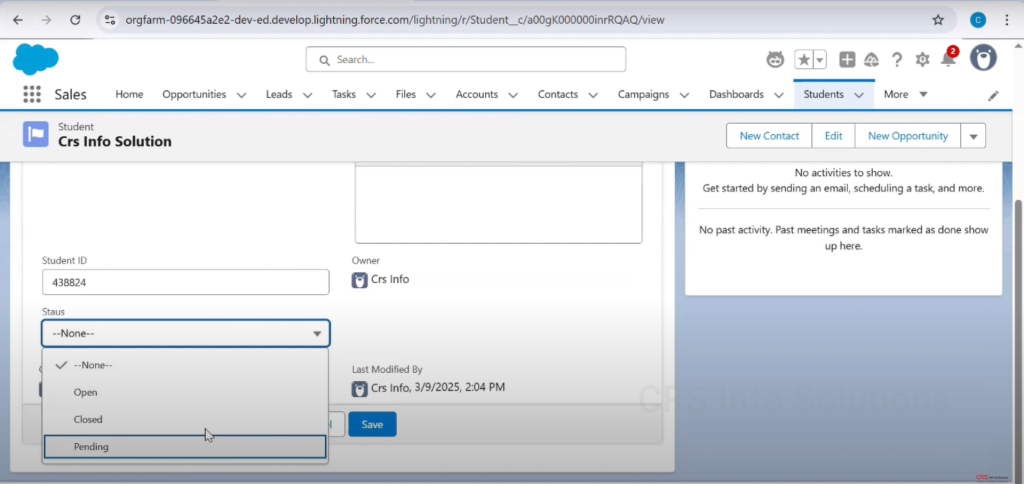Open the Setup gear icon
Viewport: 1024px width, 484px height.
click(922, 60)
